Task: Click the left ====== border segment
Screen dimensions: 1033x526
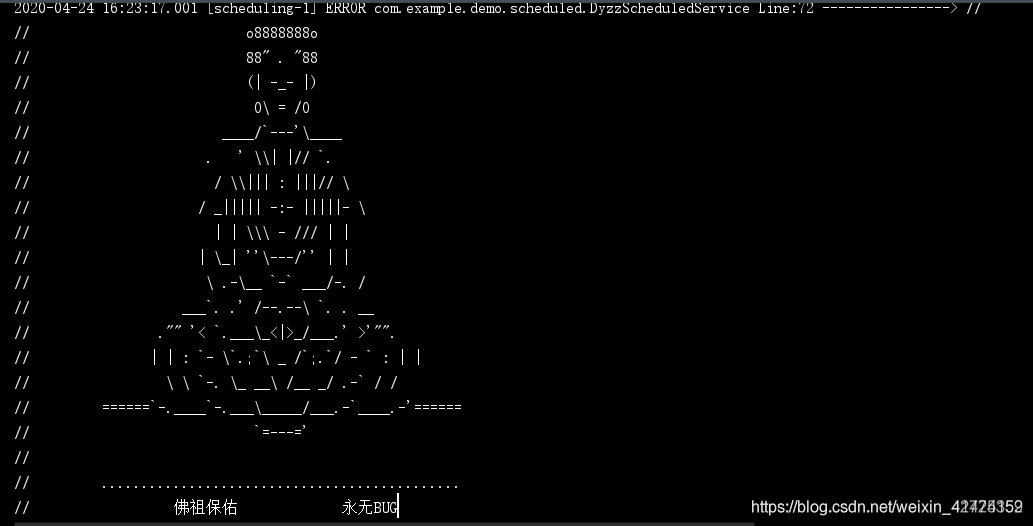Action: coord(126,407)
